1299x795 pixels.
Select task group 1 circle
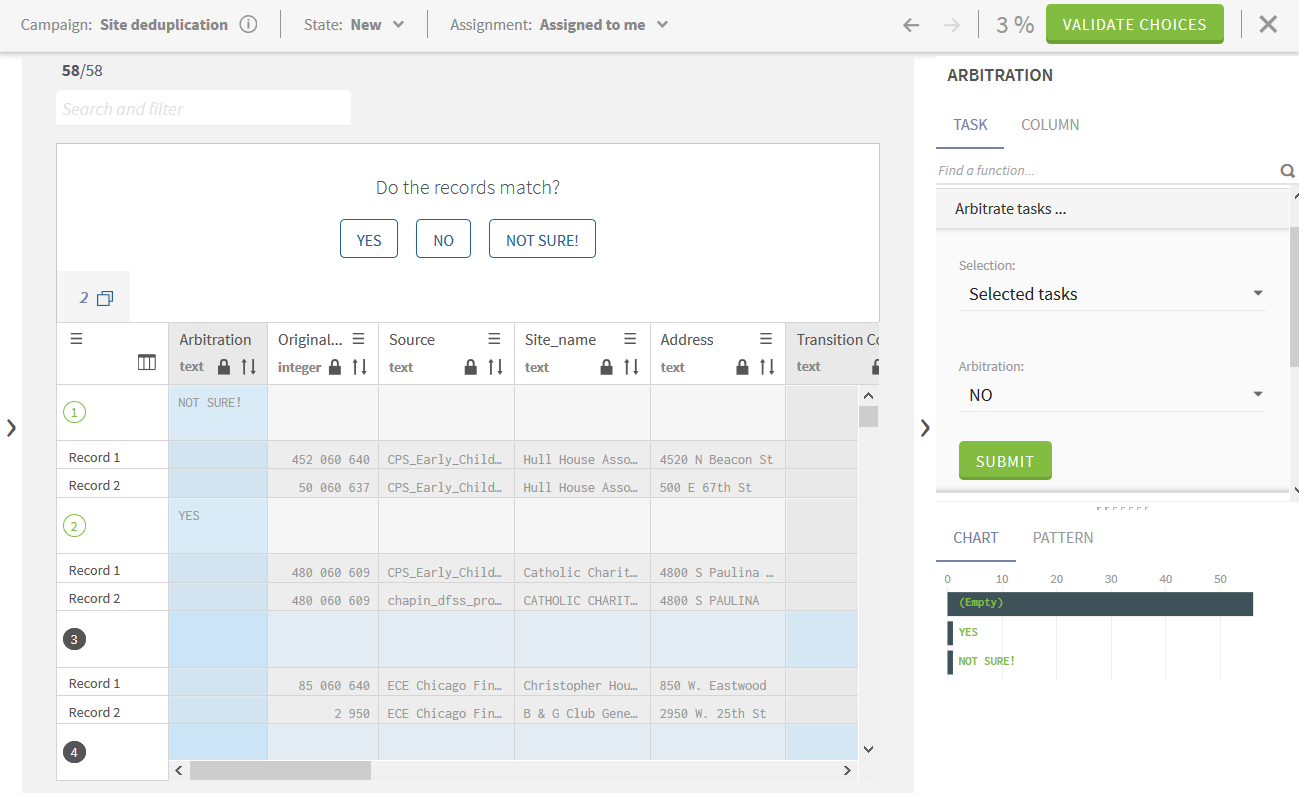click(75, 412)
